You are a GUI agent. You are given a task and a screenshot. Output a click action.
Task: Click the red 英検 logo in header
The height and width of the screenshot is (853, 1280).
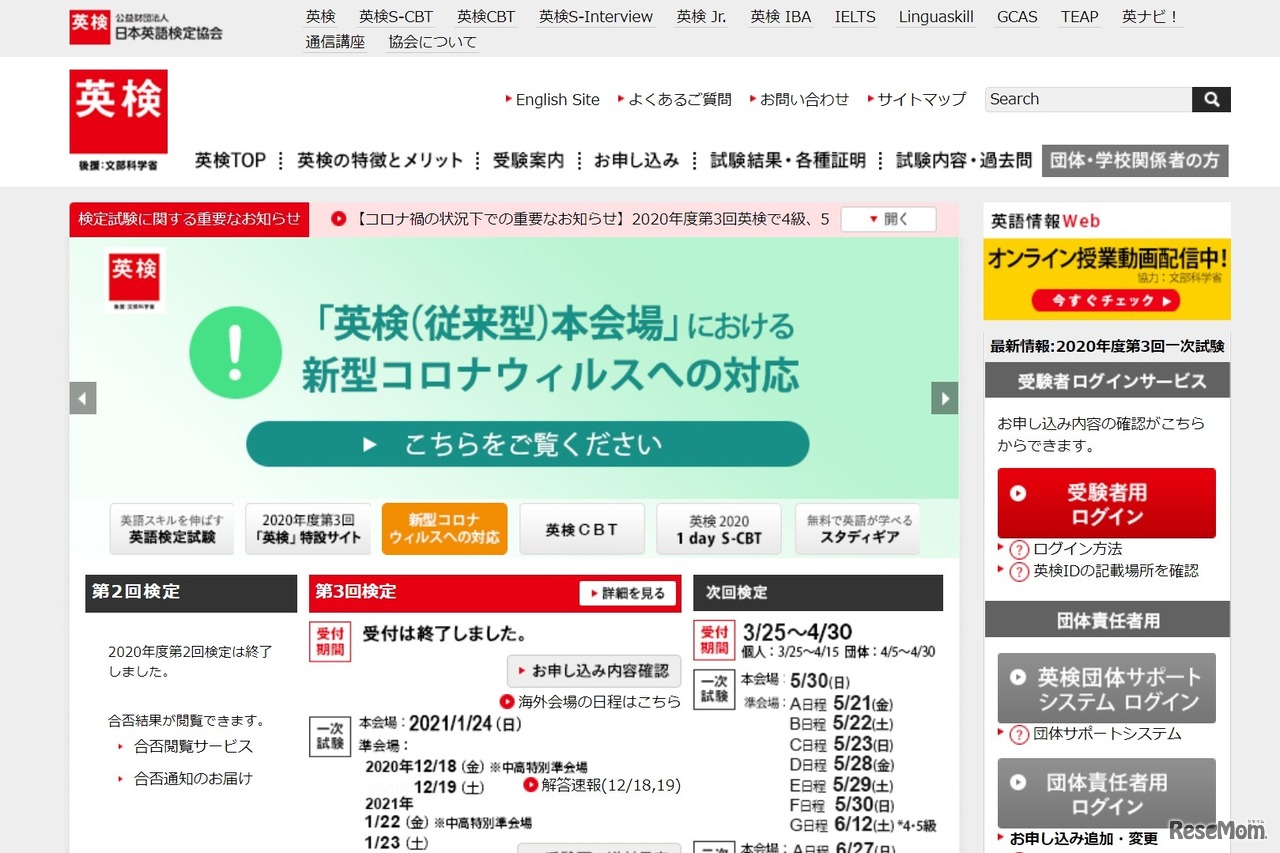pyautogui.click(x=118, y=112)
